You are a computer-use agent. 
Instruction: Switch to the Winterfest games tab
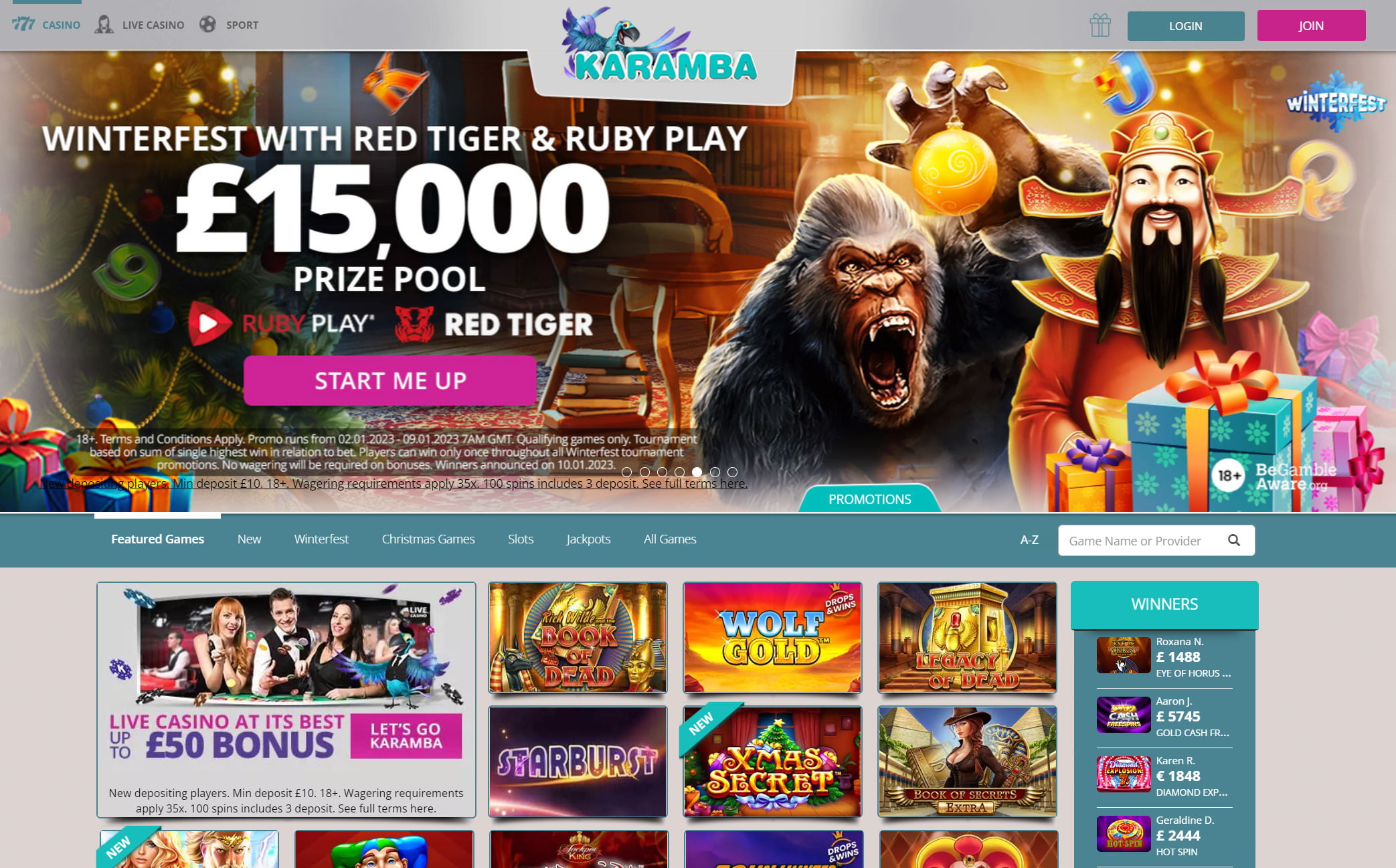321,539
